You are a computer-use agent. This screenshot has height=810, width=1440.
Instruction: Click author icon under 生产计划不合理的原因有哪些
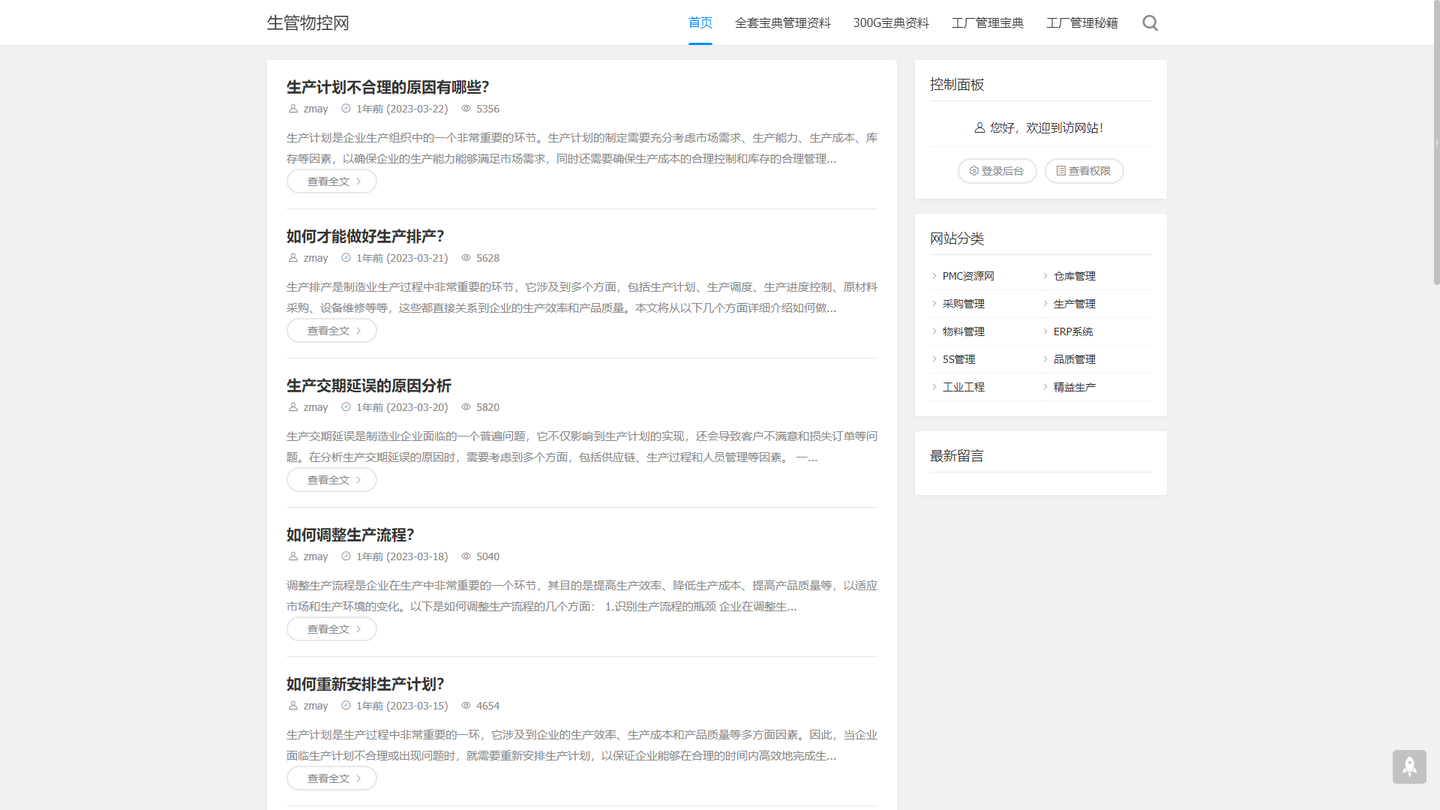click(x=293, y=109)
